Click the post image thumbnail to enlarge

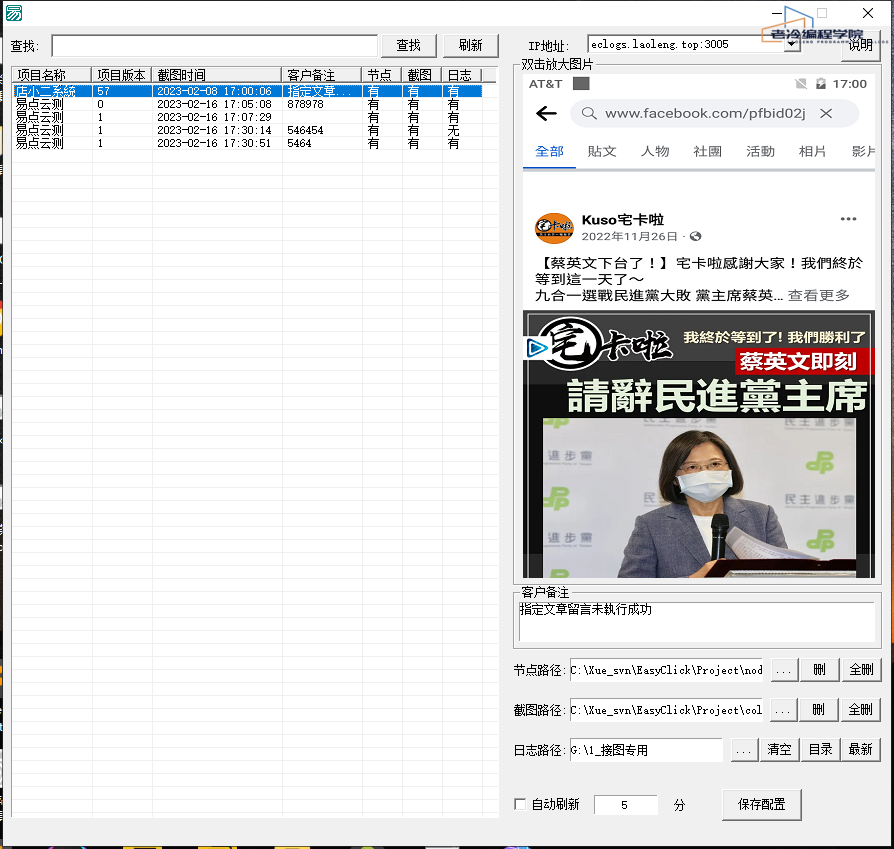pos(698,444)
